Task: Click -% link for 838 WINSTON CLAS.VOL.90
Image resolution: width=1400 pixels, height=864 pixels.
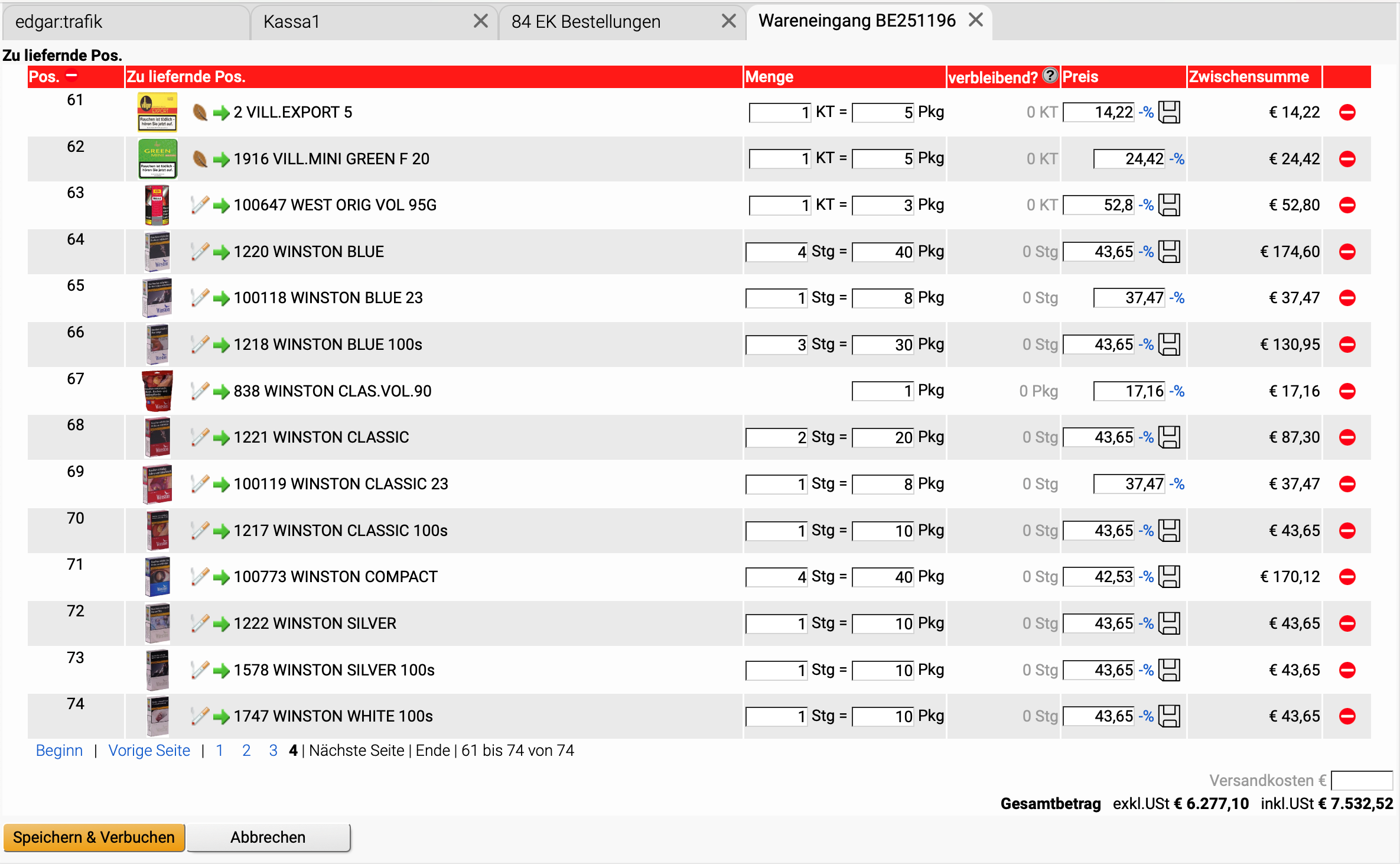Action: click(x=1177, y=391)
